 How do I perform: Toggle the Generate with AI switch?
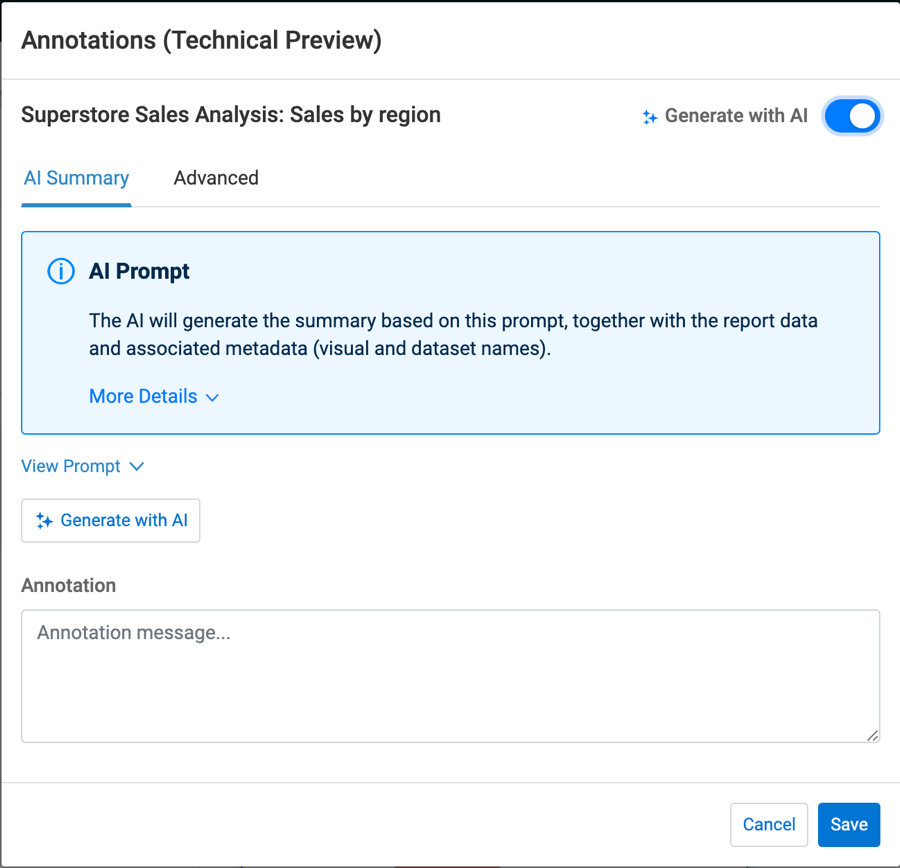pyautogui.click(x=852, y=116)
